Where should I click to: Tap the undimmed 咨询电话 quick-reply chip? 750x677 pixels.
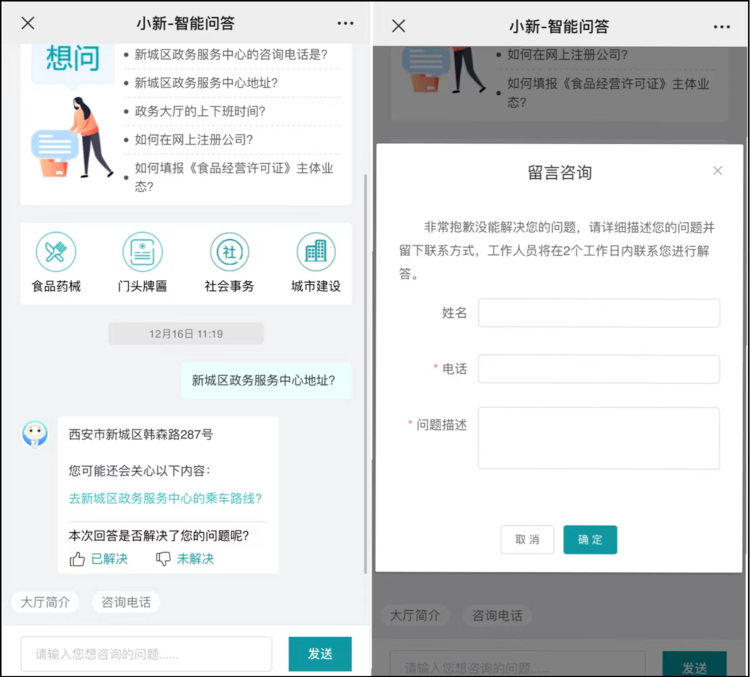point(126,602)
